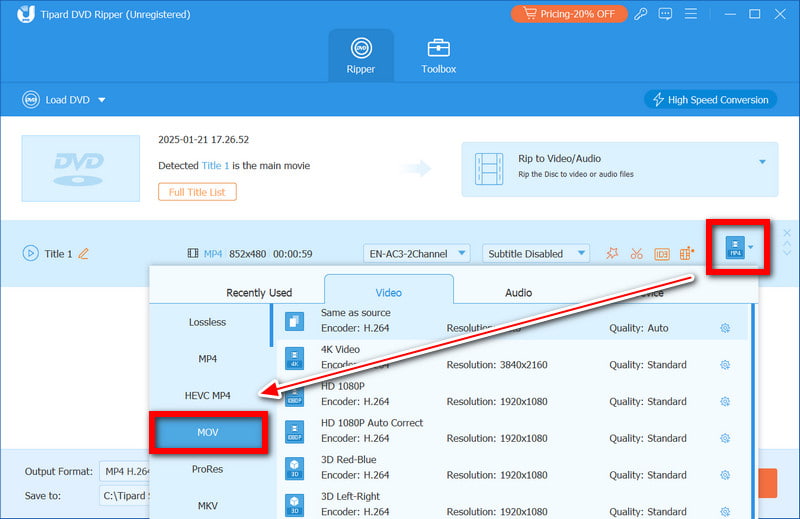Click the Same as source preset icon
800x519 pixels.
coord(294,322)
